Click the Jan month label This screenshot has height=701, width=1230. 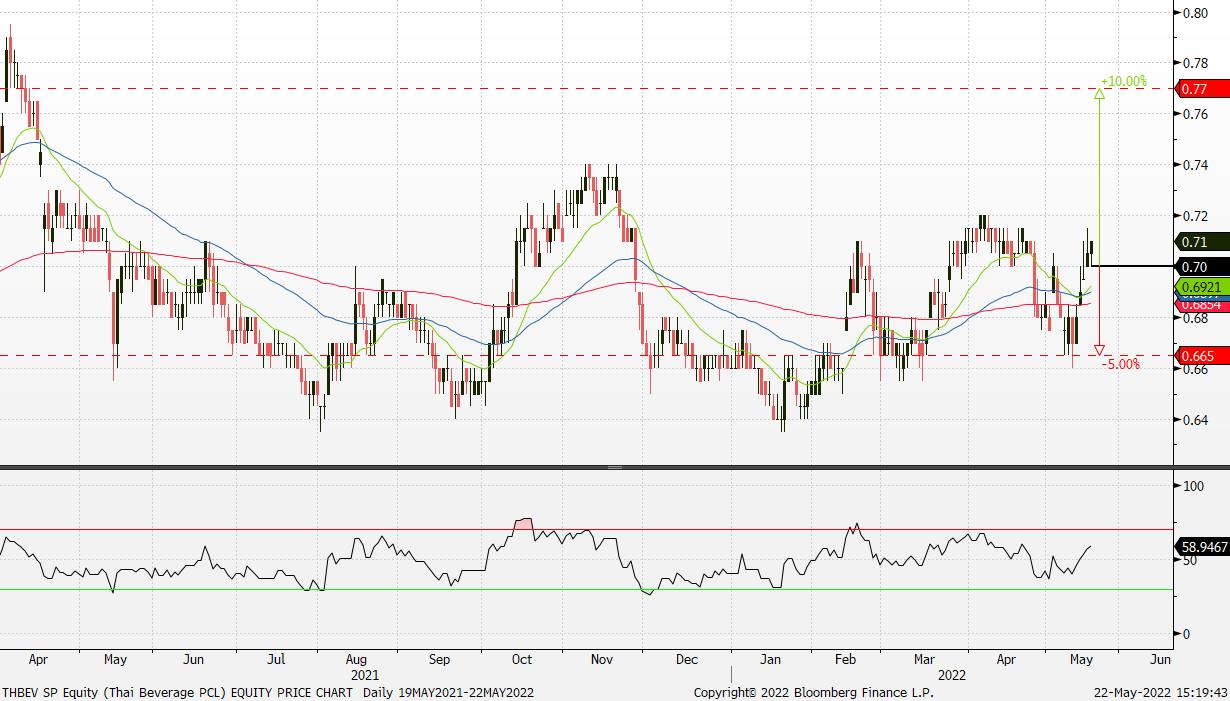tap(770, 660)
